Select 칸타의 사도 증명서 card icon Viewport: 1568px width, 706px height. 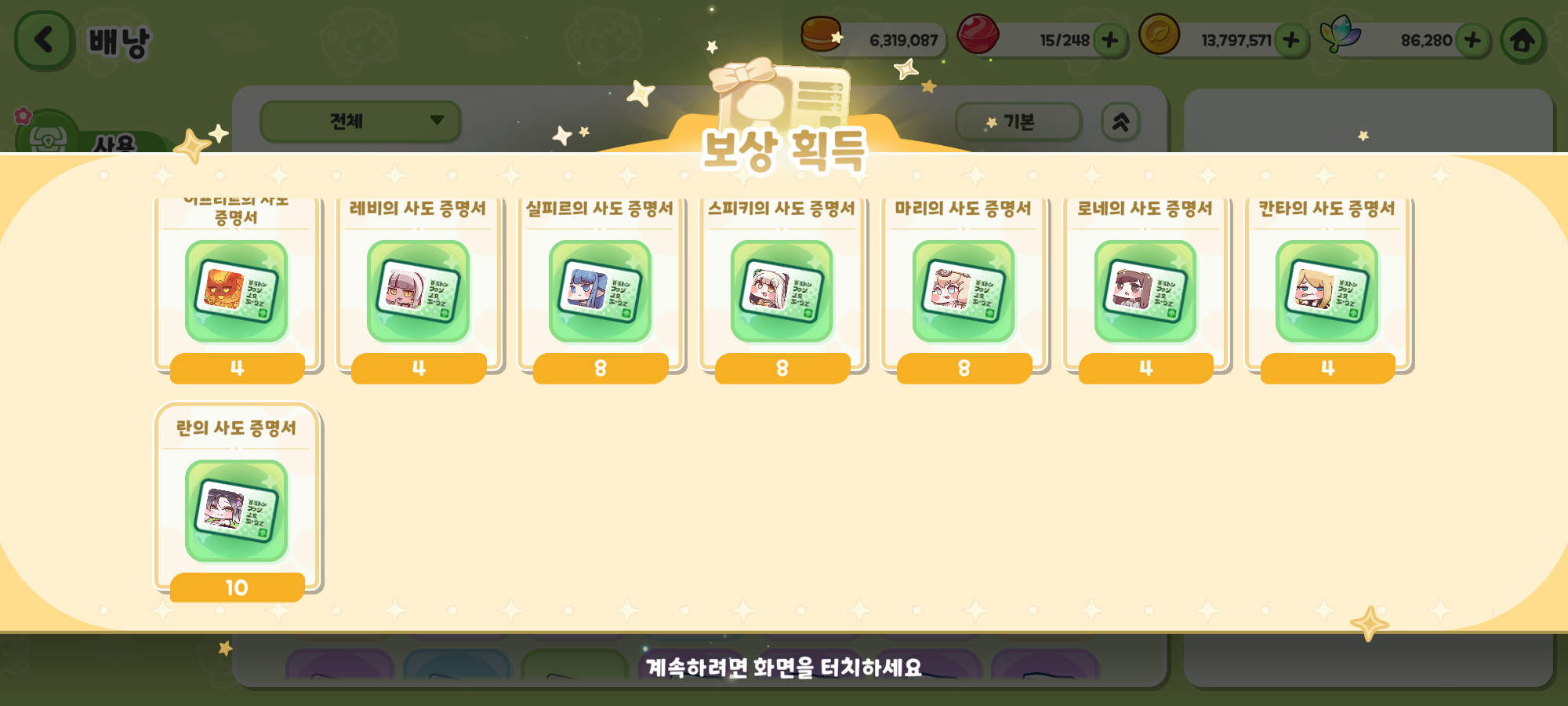click(x=1327, y=291)
